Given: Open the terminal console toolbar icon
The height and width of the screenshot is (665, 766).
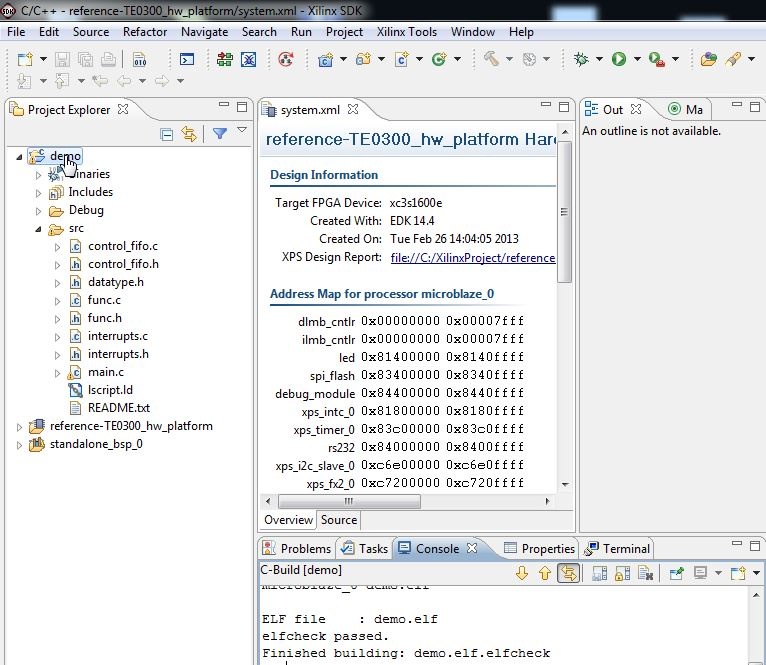Looking at the screenshot, I should (x=187, y=59).
